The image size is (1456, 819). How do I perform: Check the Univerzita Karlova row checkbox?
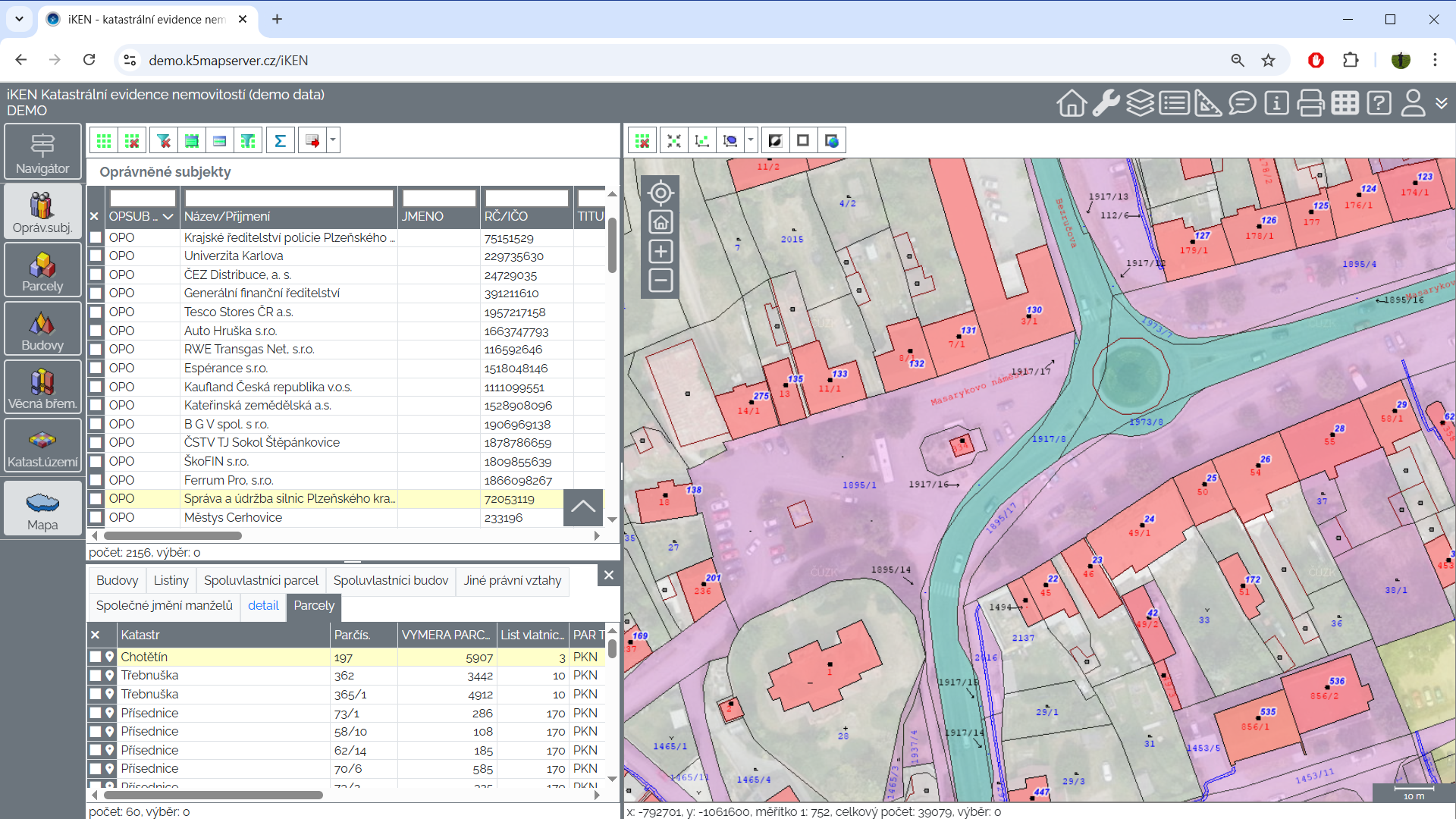[96, 256]
